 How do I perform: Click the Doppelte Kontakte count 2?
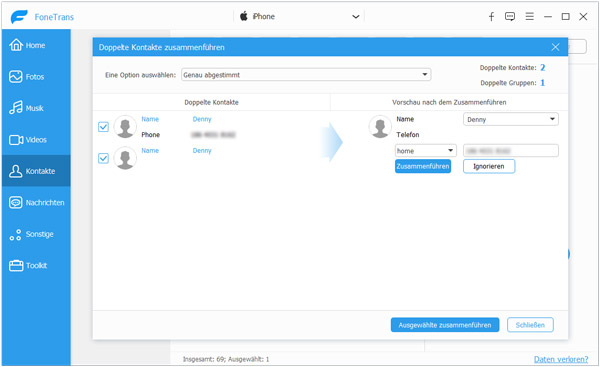tap(543, 68)
